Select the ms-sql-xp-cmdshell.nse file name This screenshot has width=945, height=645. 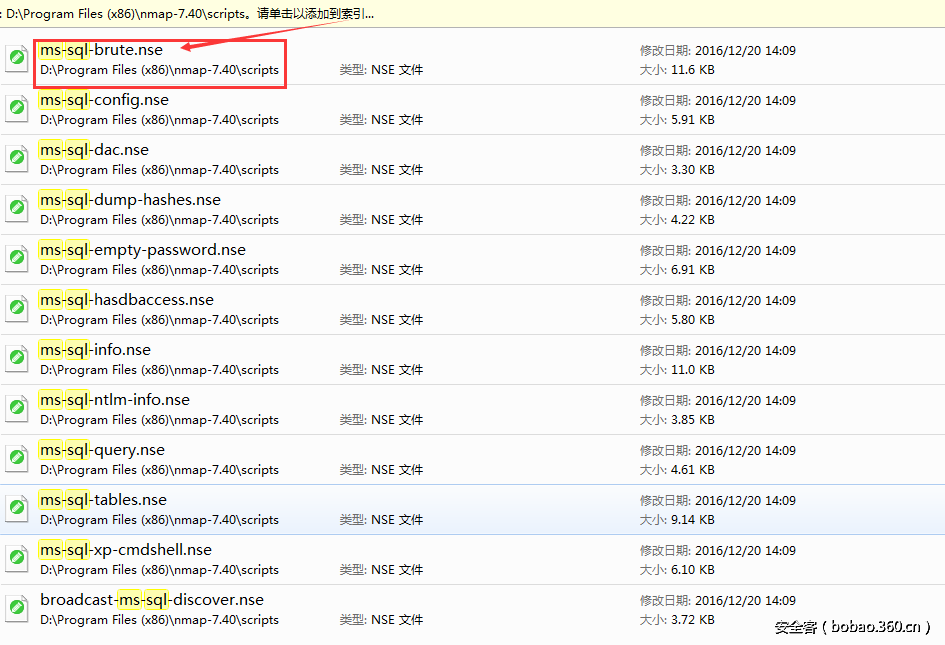click(126, 550)
